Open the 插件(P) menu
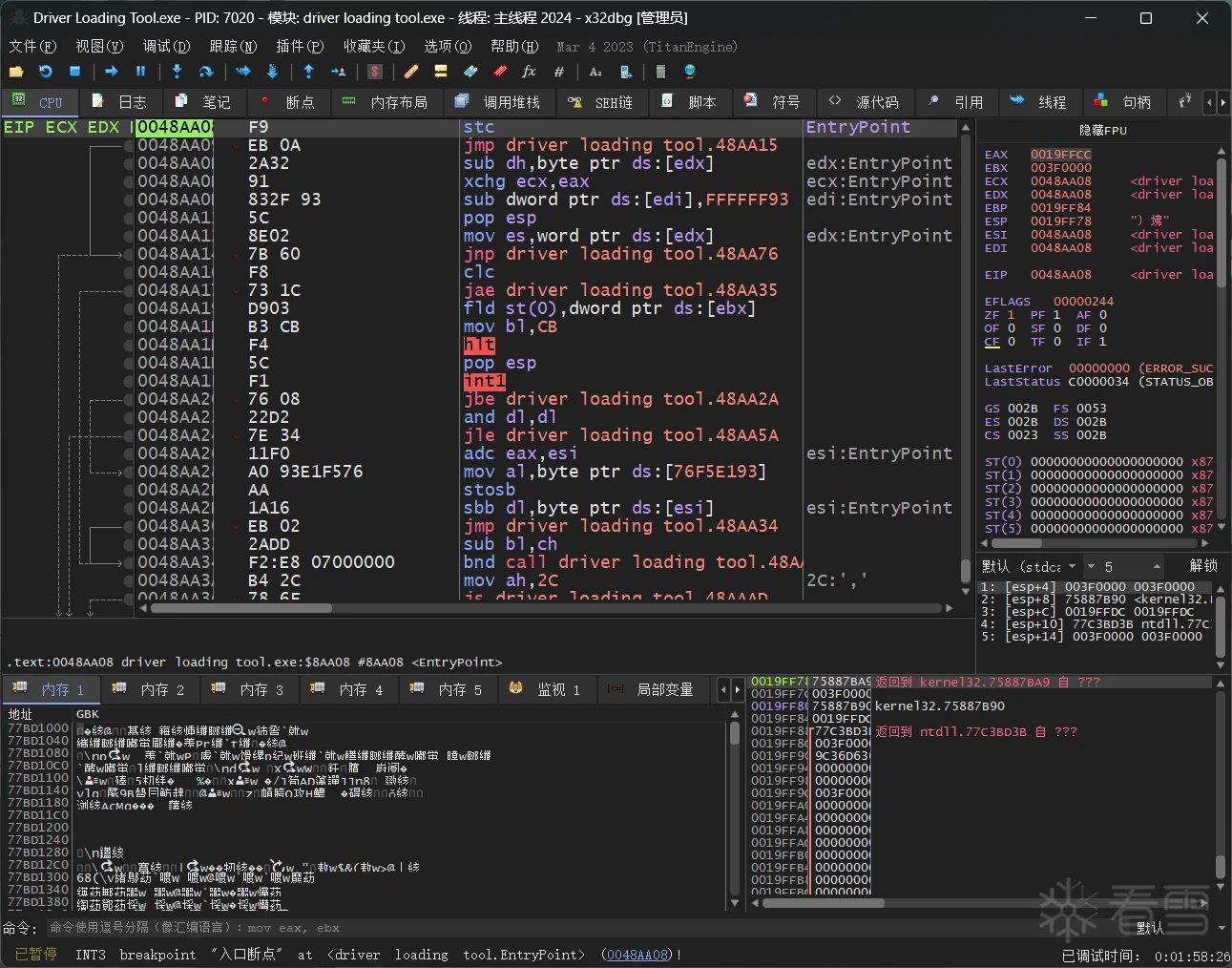1232x968 pixels. pos(300,47)
